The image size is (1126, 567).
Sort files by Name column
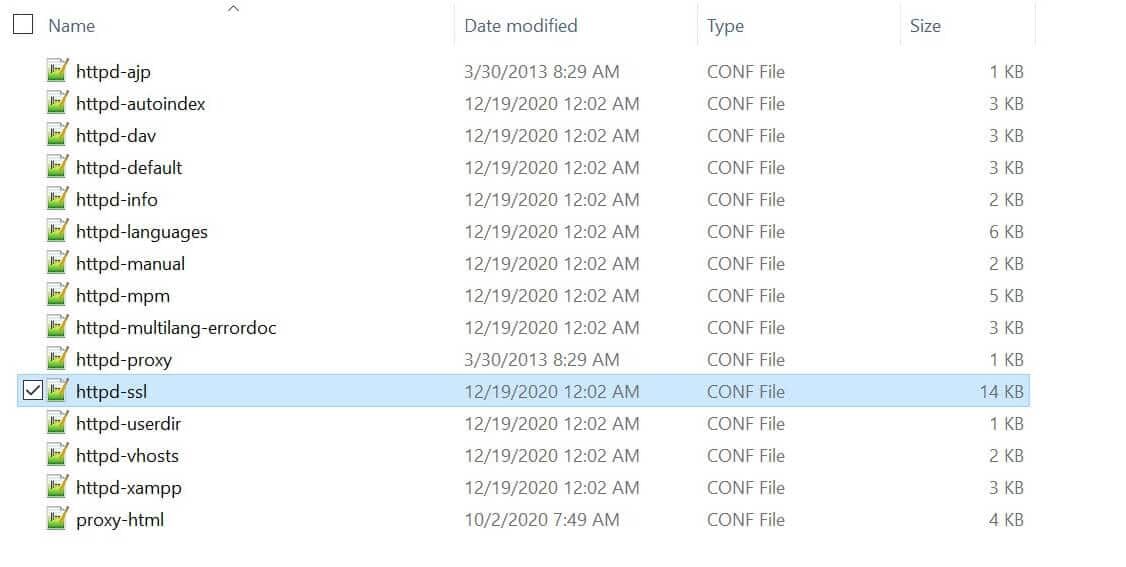point(72,26)
